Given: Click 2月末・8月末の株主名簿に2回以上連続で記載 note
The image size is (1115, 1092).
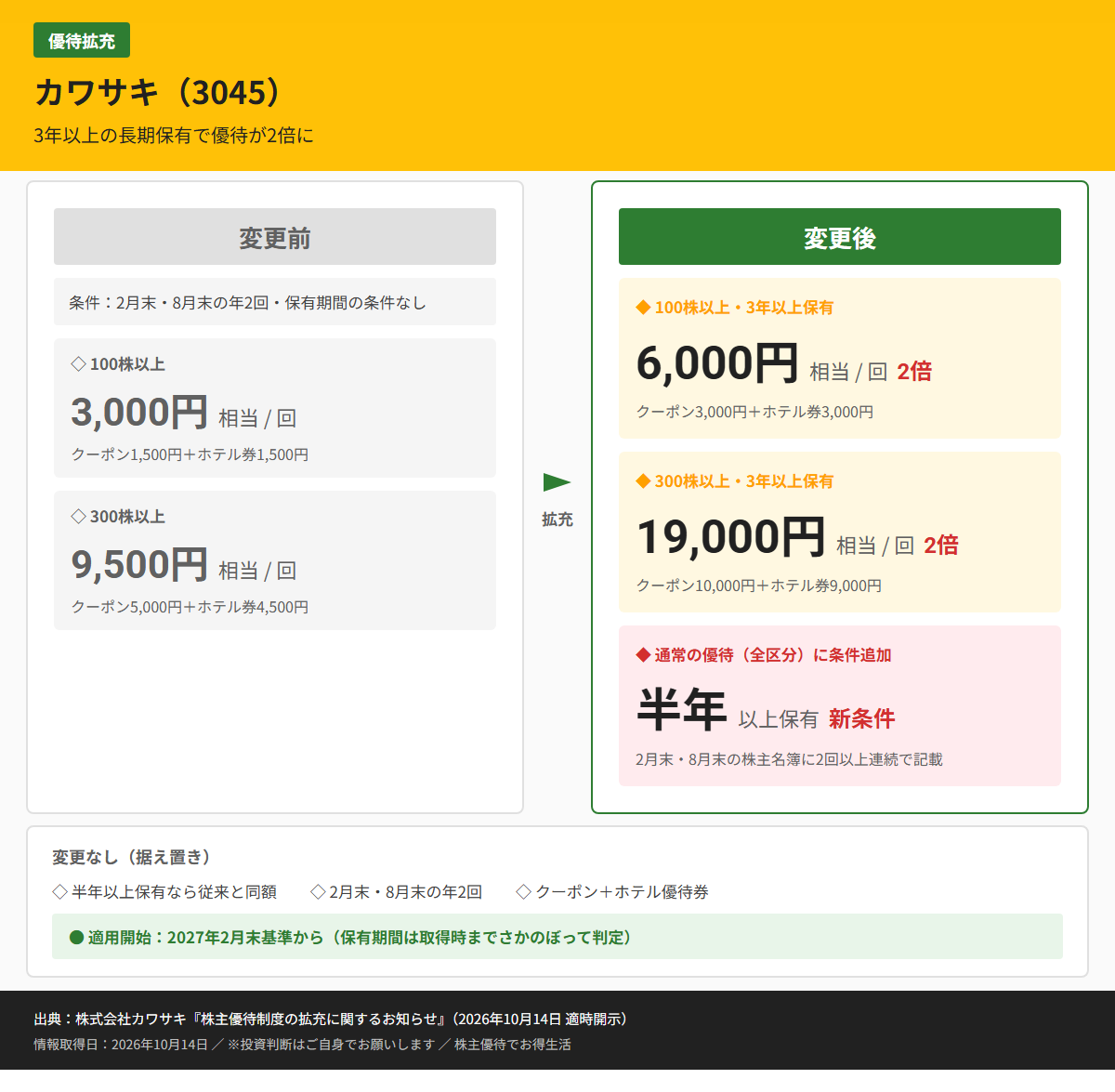Looking at the screenshot, I should pyautogui.click(x=789, y=759).
